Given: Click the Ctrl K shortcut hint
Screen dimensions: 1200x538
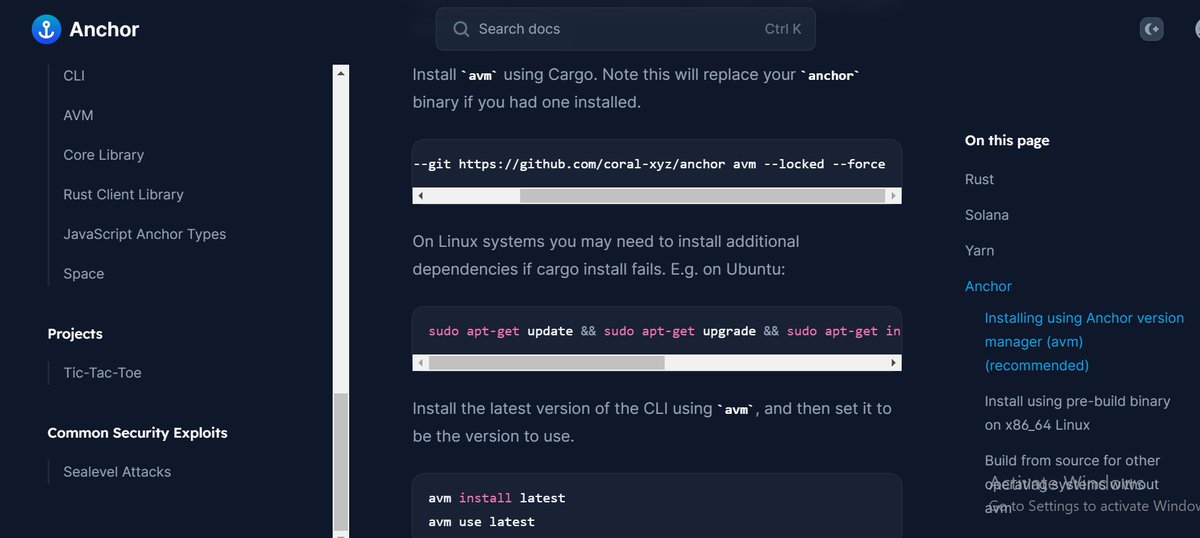Looking at the screenshot, I should click(x=783, y=29).
